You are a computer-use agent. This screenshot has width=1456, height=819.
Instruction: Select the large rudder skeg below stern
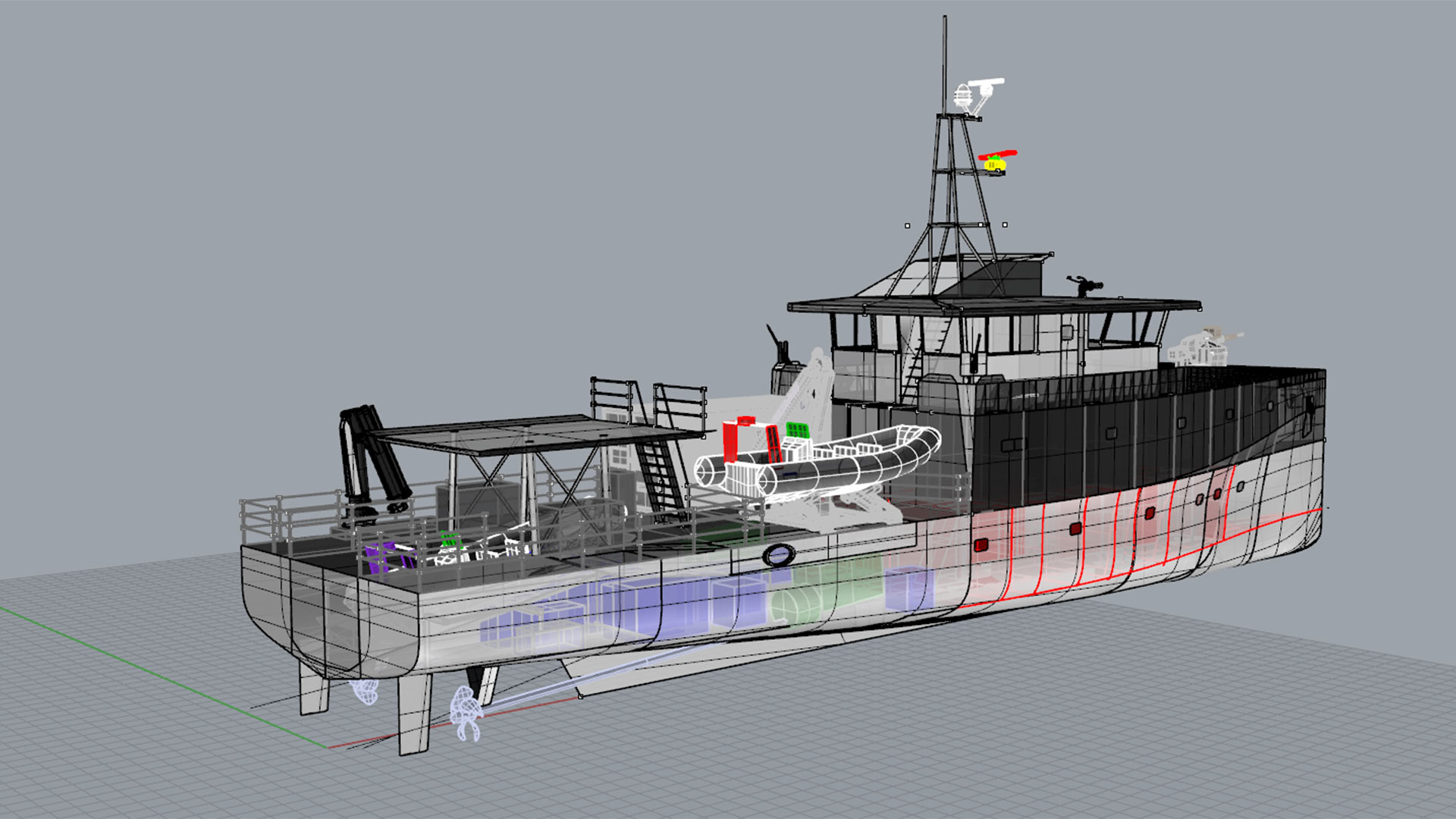(x=414, y=713)
